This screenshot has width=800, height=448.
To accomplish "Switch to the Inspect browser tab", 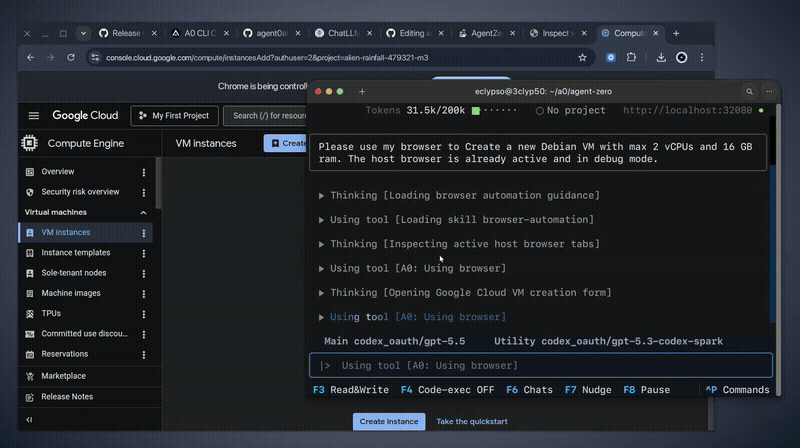I will tap(557, 33).
